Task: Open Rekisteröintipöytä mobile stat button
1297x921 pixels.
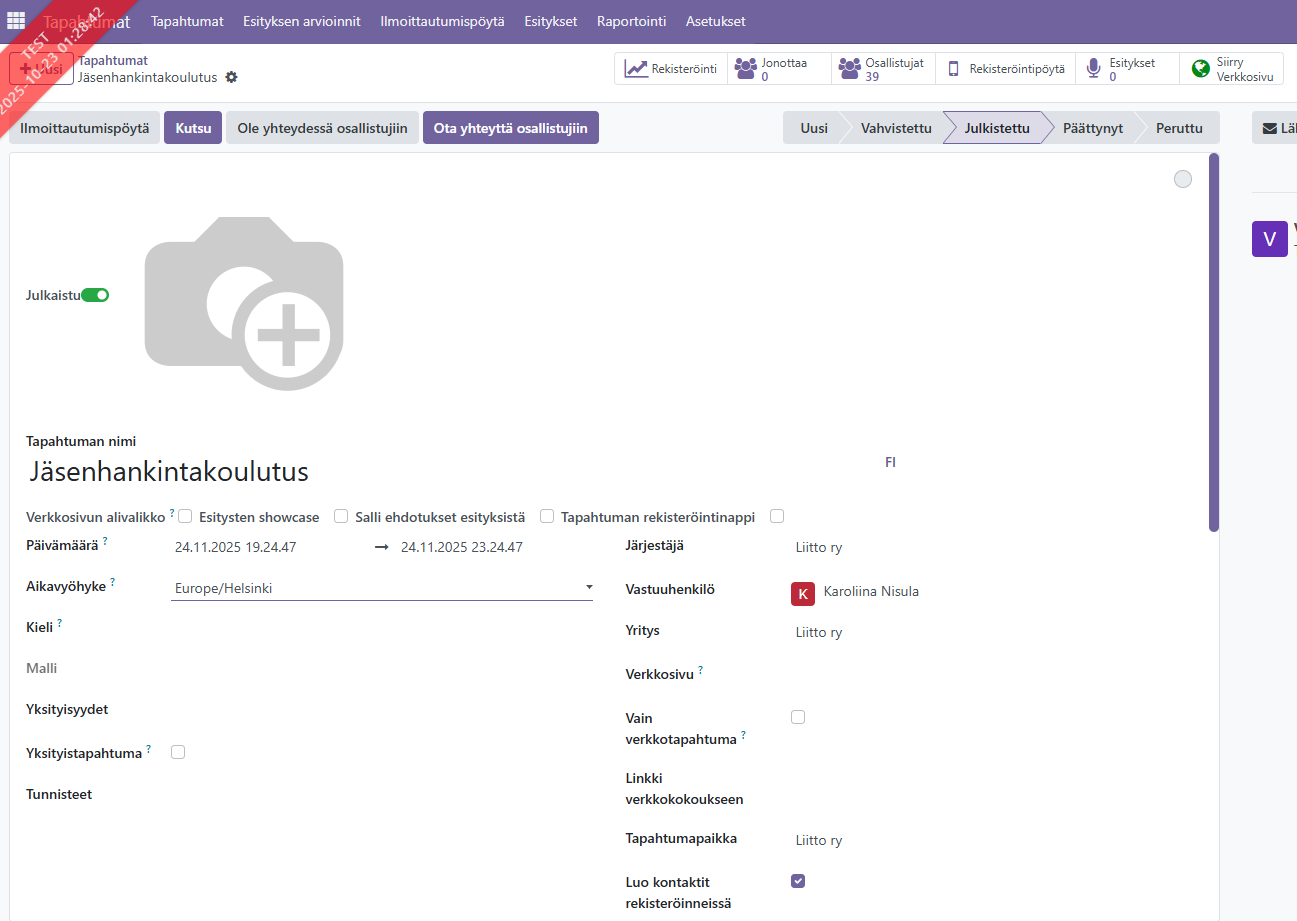Action: (x=1007, y=69)
